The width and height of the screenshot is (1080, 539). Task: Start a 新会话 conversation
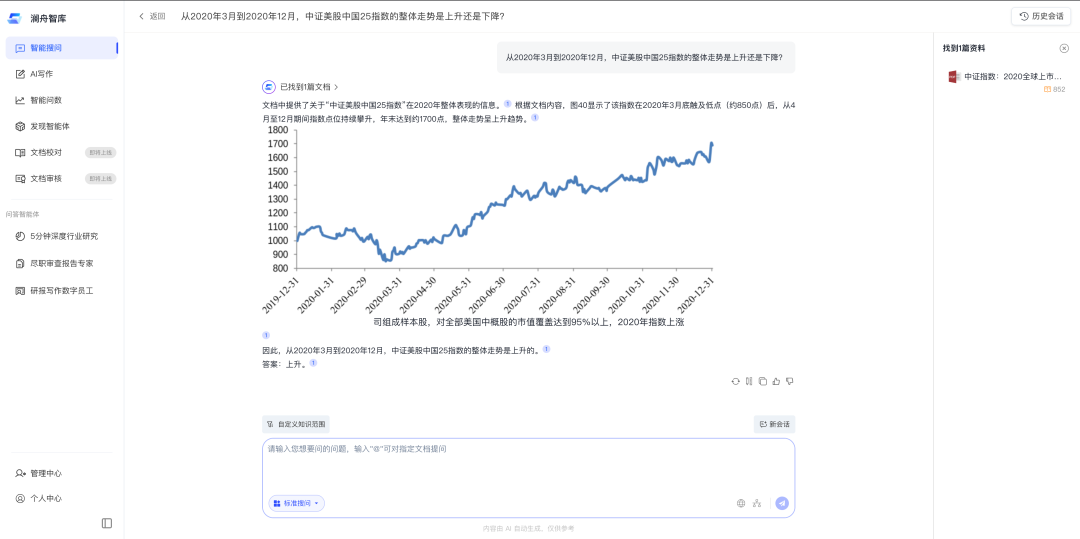coord(774,424)
